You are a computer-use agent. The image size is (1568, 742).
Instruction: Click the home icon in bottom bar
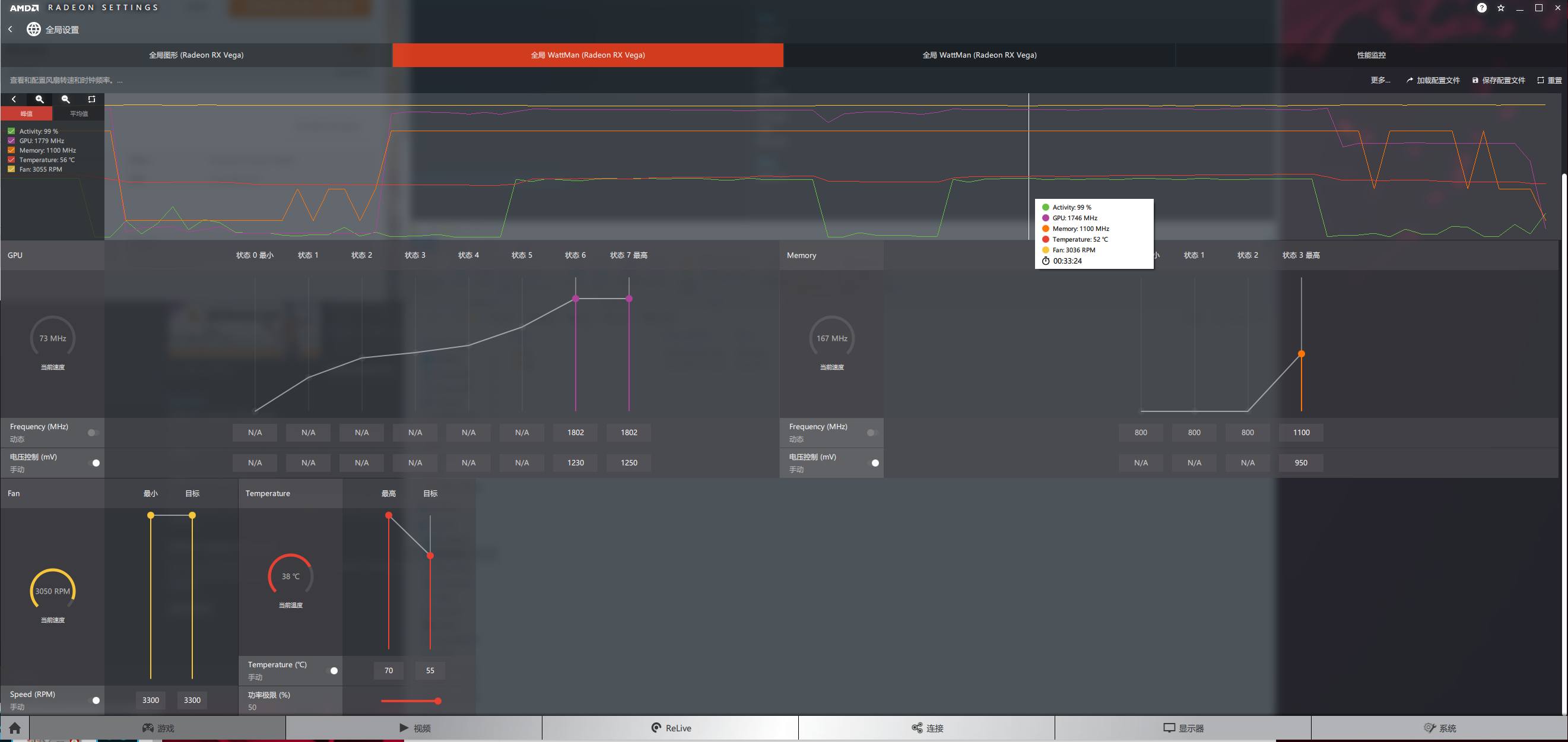point(15,728)
